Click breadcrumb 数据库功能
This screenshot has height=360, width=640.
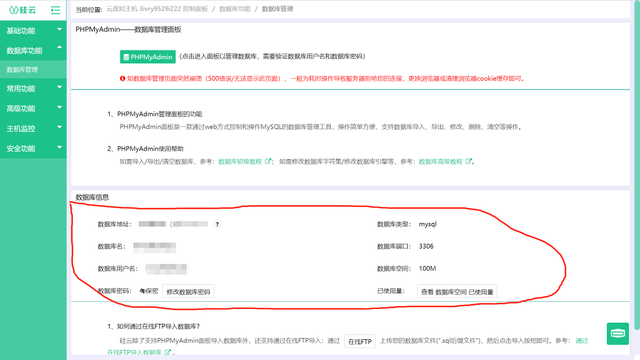(235, 9)
